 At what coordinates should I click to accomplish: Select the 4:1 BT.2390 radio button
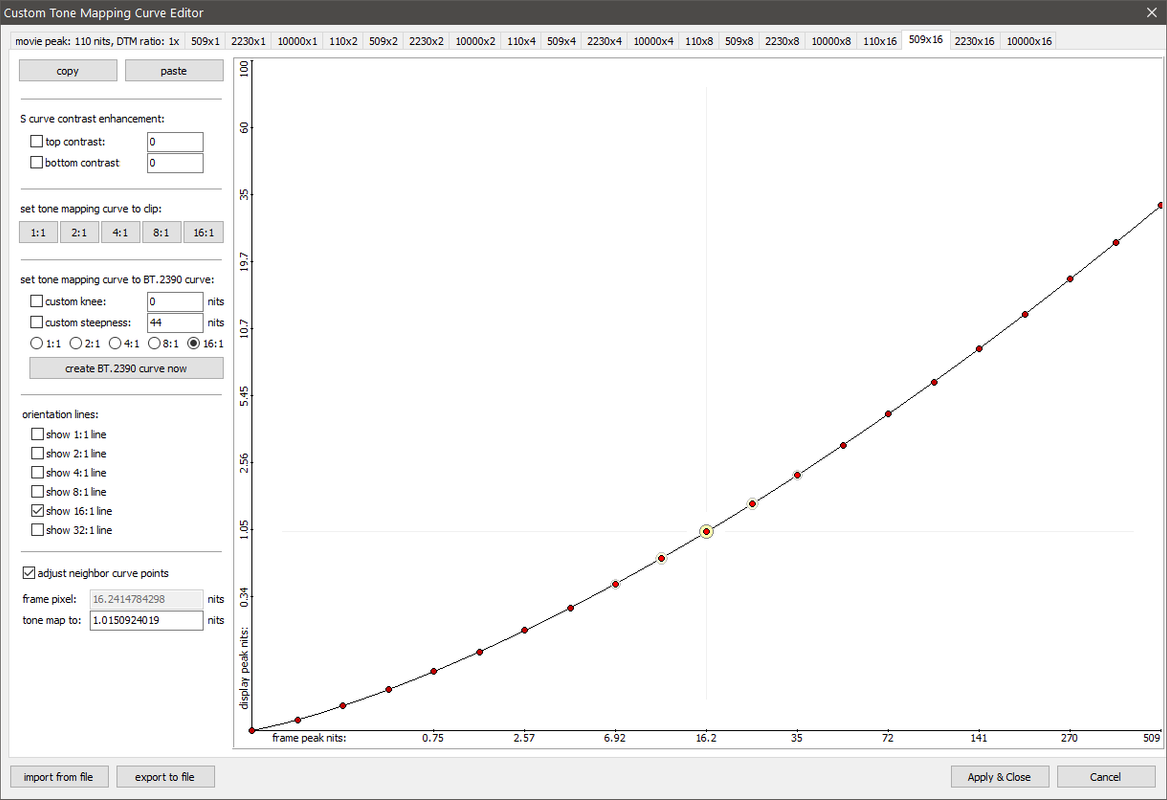coord(115,343)
